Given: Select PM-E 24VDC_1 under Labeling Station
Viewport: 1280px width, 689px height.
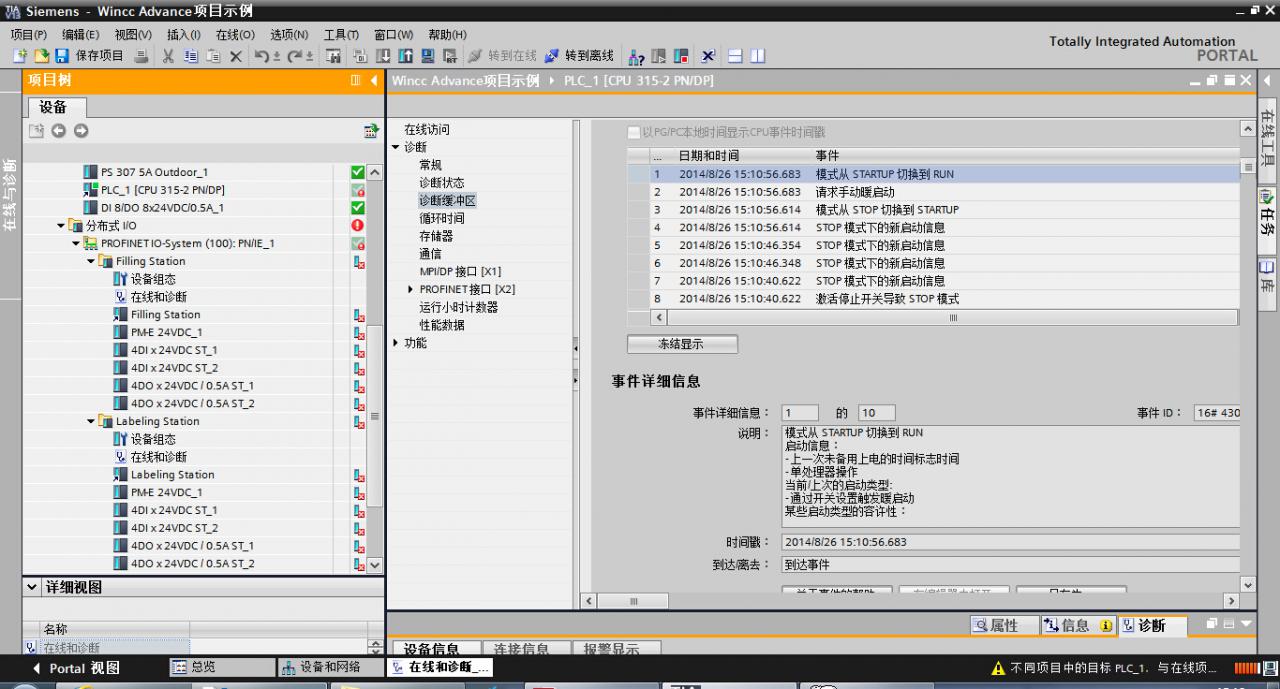Looking at the screenshot, I should (x=166, y=493).
